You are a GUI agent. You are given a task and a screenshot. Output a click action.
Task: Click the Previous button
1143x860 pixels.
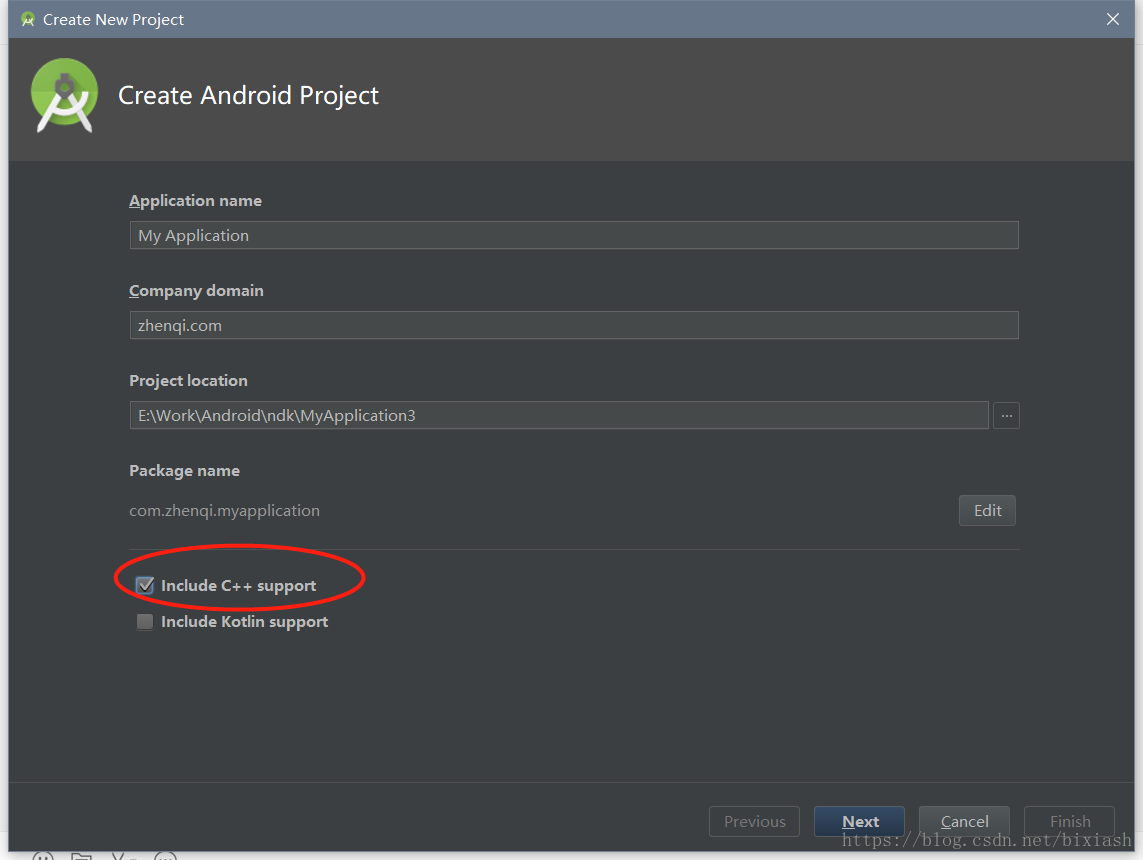pos(754,821)
